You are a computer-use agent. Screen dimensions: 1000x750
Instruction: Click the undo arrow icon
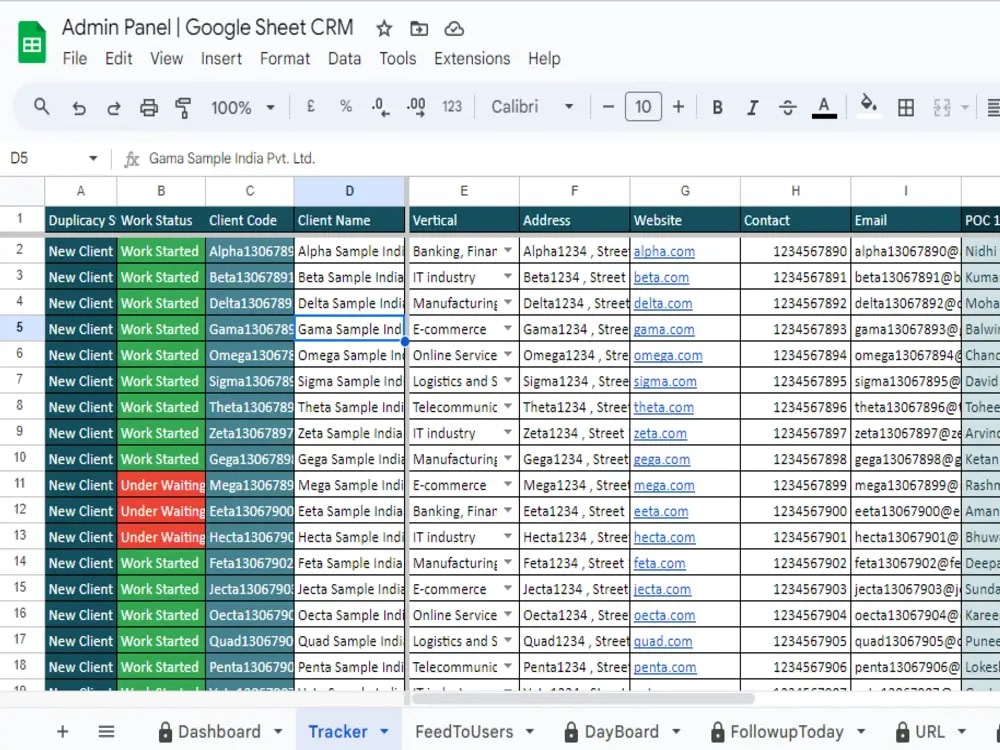point(79,107)
